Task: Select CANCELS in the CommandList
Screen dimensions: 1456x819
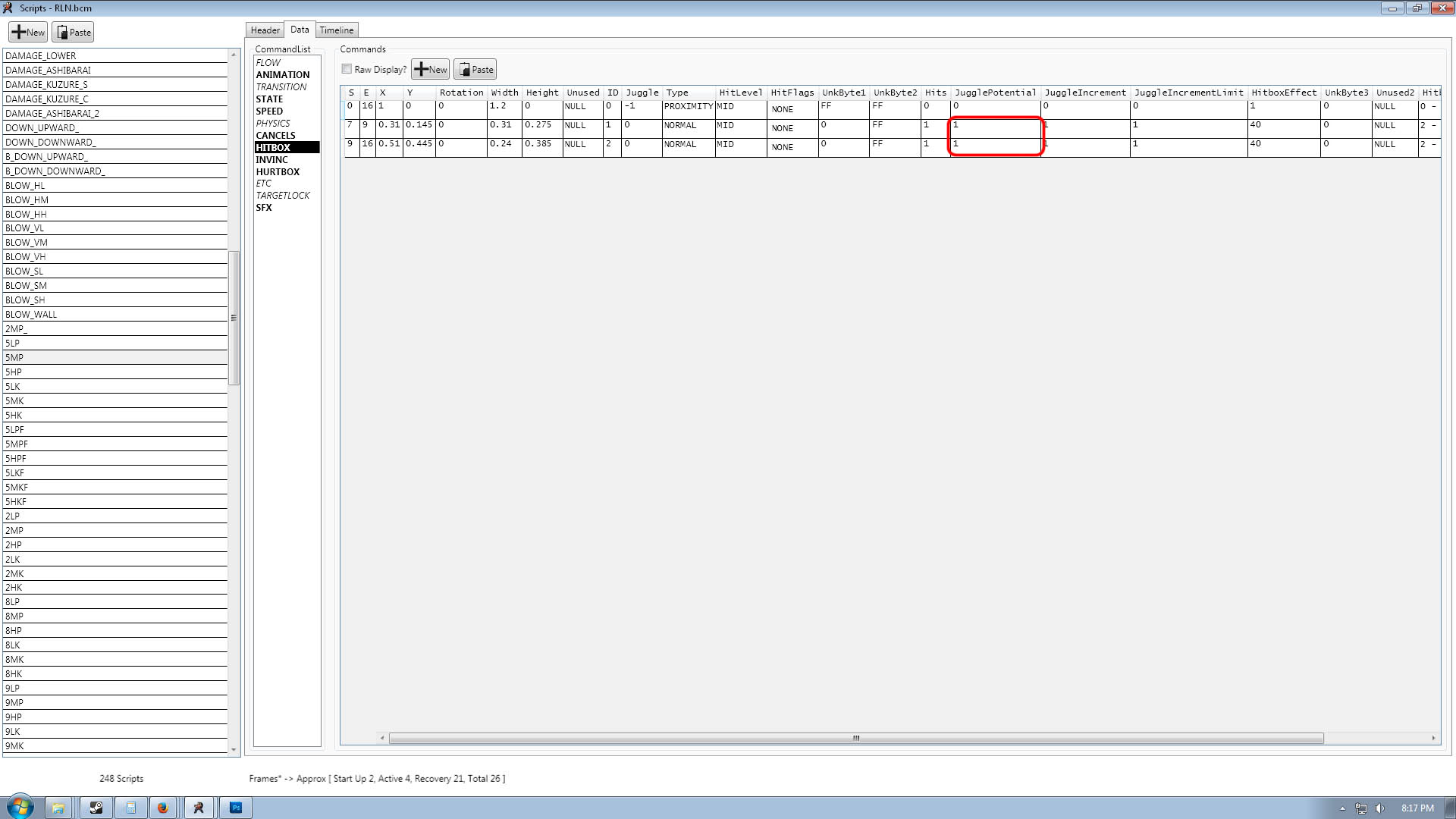Action: [275, 136]
